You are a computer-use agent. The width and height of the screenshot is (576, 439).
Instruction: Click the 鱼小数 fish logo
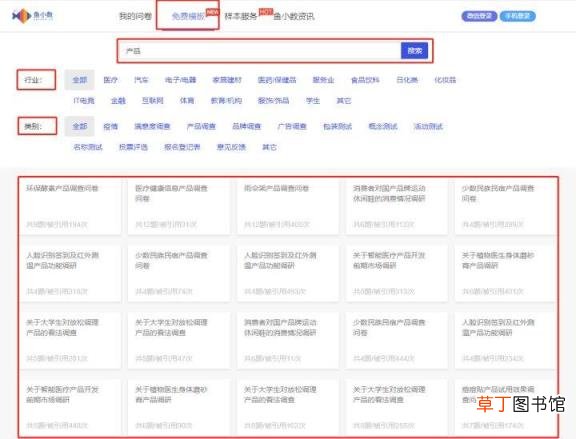pyautogui.click(x=32, y=16)
